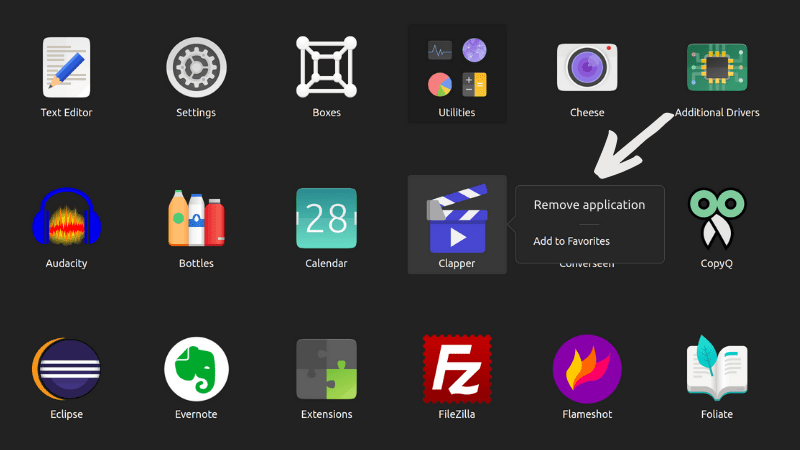Launch the Settings application

[x=196, y=68]
